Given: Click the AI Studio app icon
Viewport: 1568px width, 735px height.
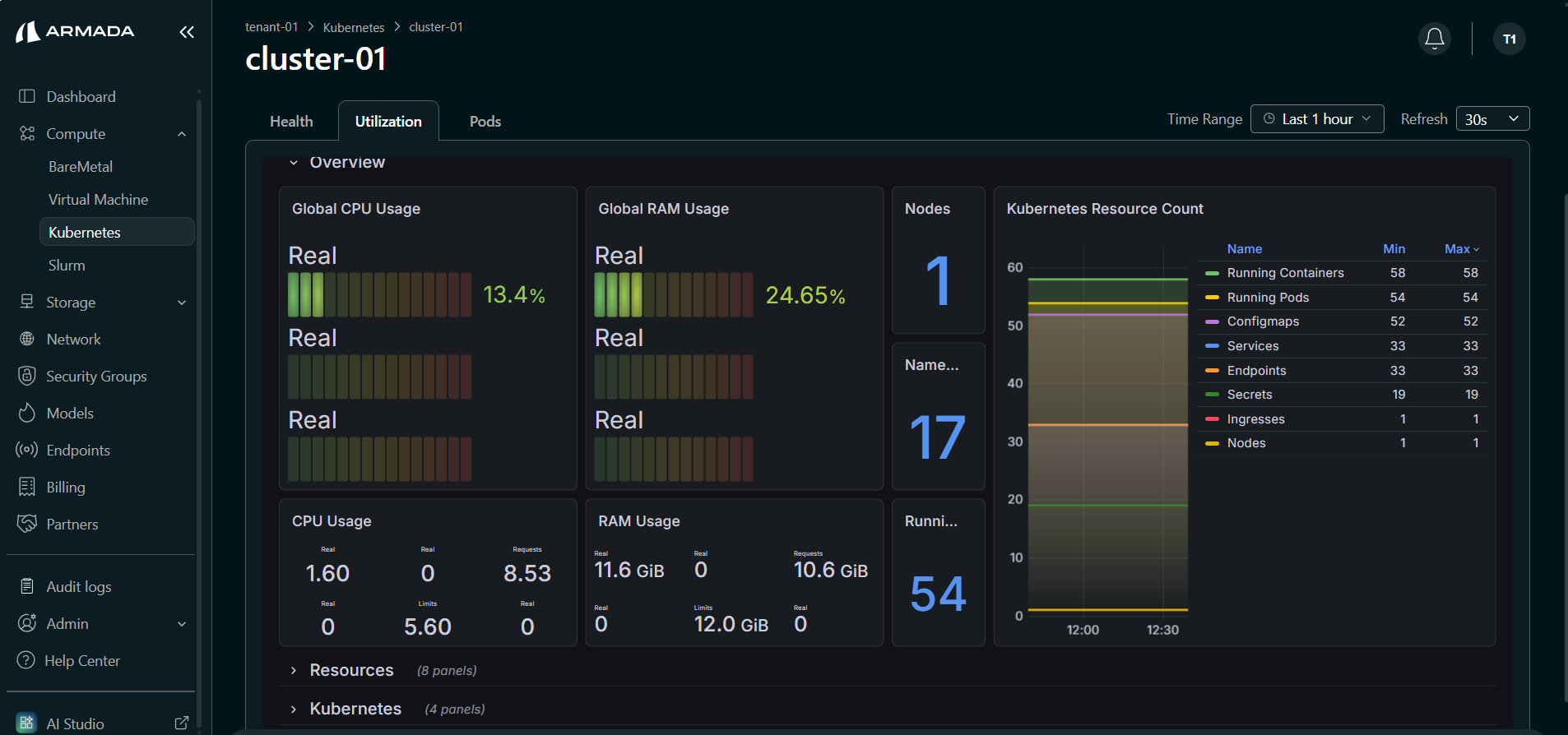Looking at the screenshot, I should point(26,723).
